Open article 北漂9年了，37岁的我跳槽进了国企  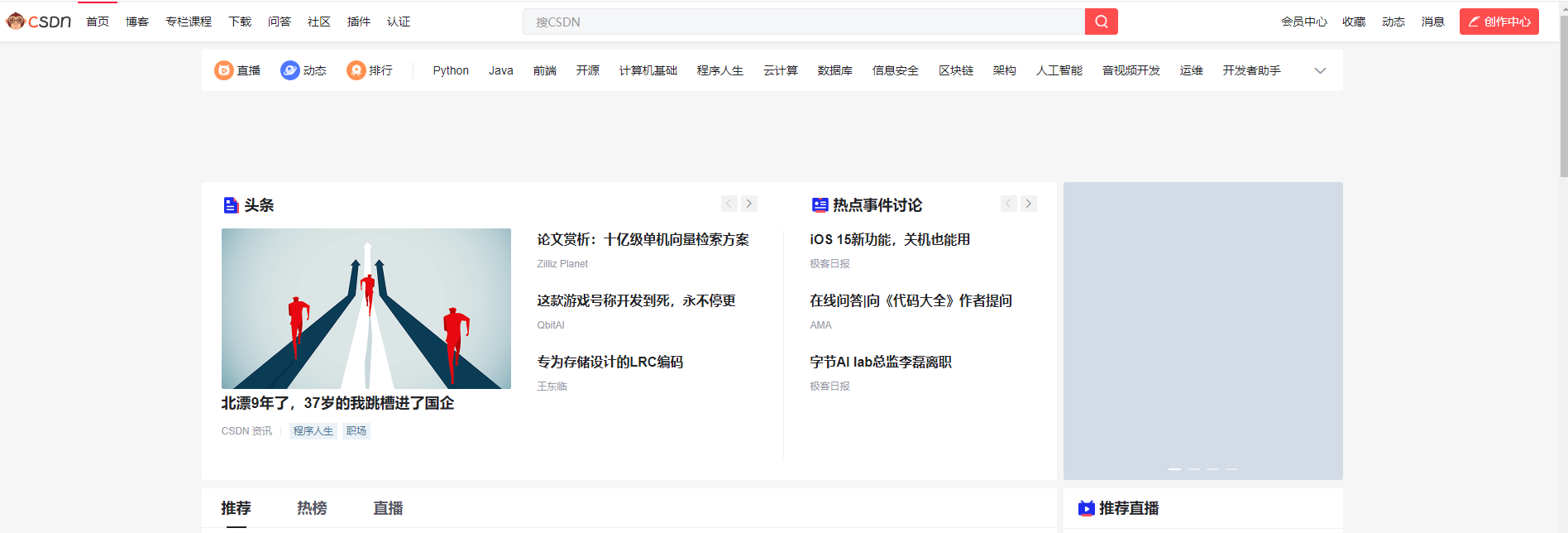[x=337, y=403]
